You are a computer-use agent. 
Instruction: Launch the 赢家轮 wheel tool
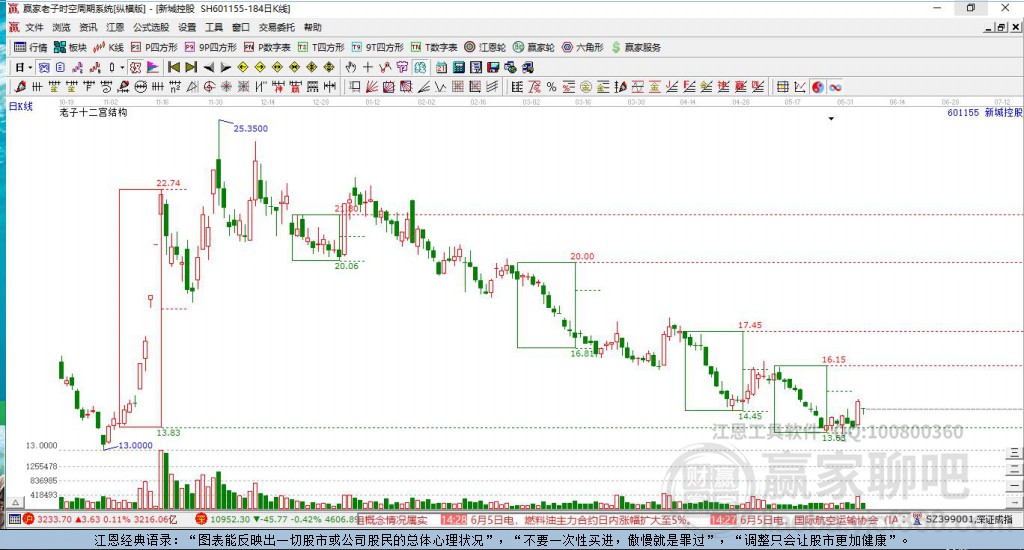[534, 47]
